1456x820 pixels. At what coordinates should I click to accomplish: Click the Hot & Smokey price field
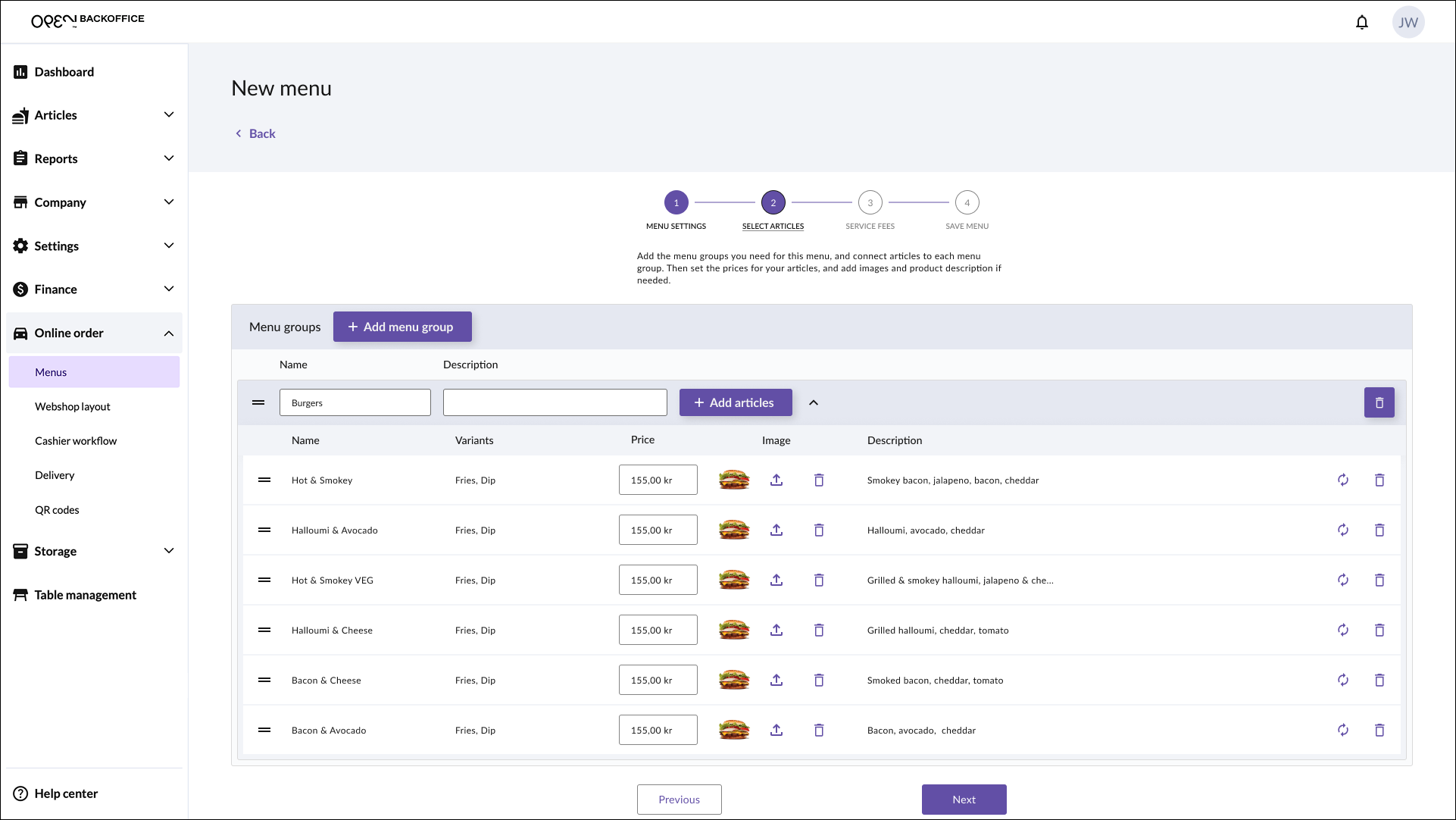coord(658,480)
